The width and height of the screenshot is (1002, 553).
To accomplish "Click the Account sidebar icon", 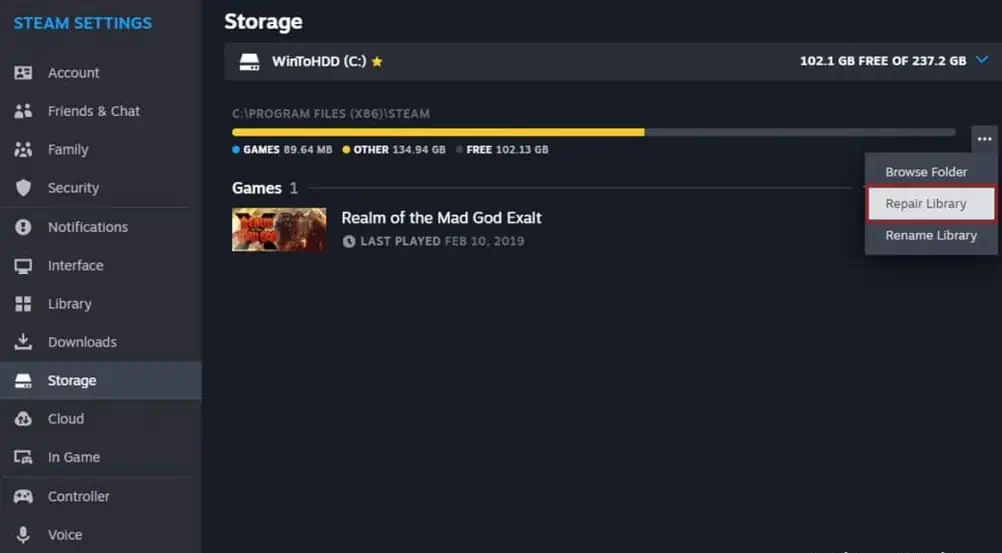I will [x=23, y=73].
